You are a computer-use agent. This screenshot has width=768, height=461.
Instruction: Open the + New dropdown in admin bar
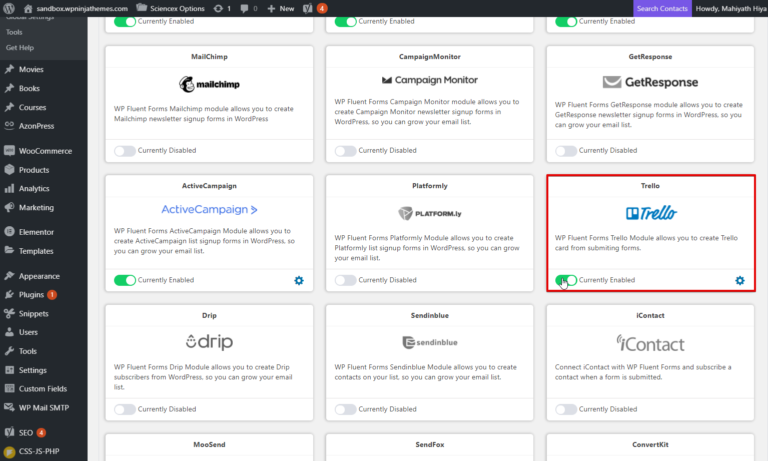click(281, 8)
